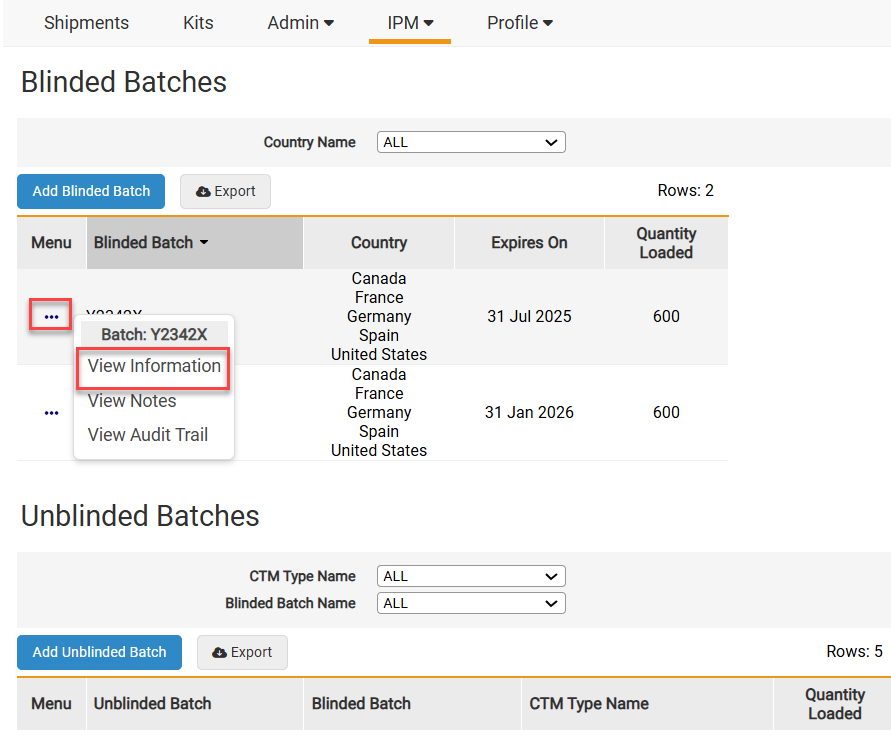Screen dimensions: 891x738
Task: Open the IPM navigation menu
Action: (x=410, y=22)
